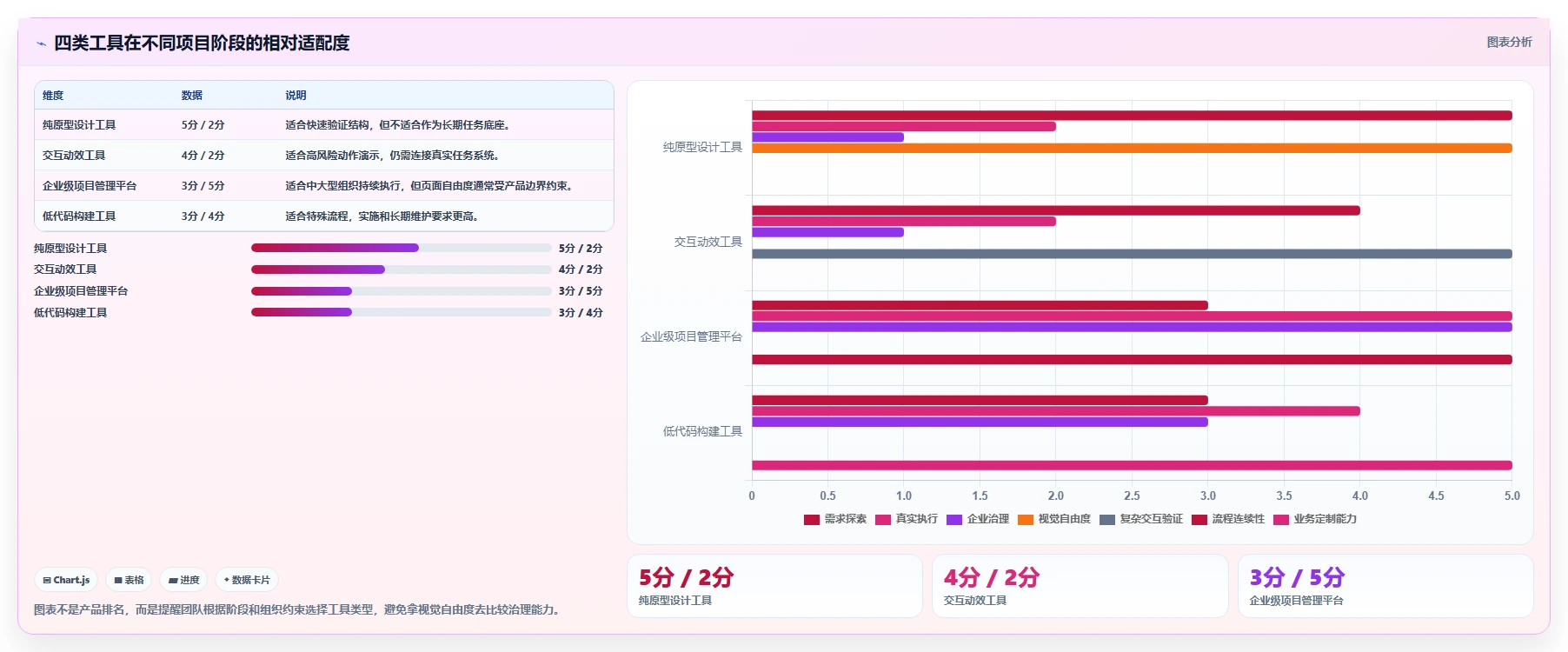Click the gray-blue bar in the 交互动效工具 chart group
The image size is (1568, 652).
[x=1132, y=254]
